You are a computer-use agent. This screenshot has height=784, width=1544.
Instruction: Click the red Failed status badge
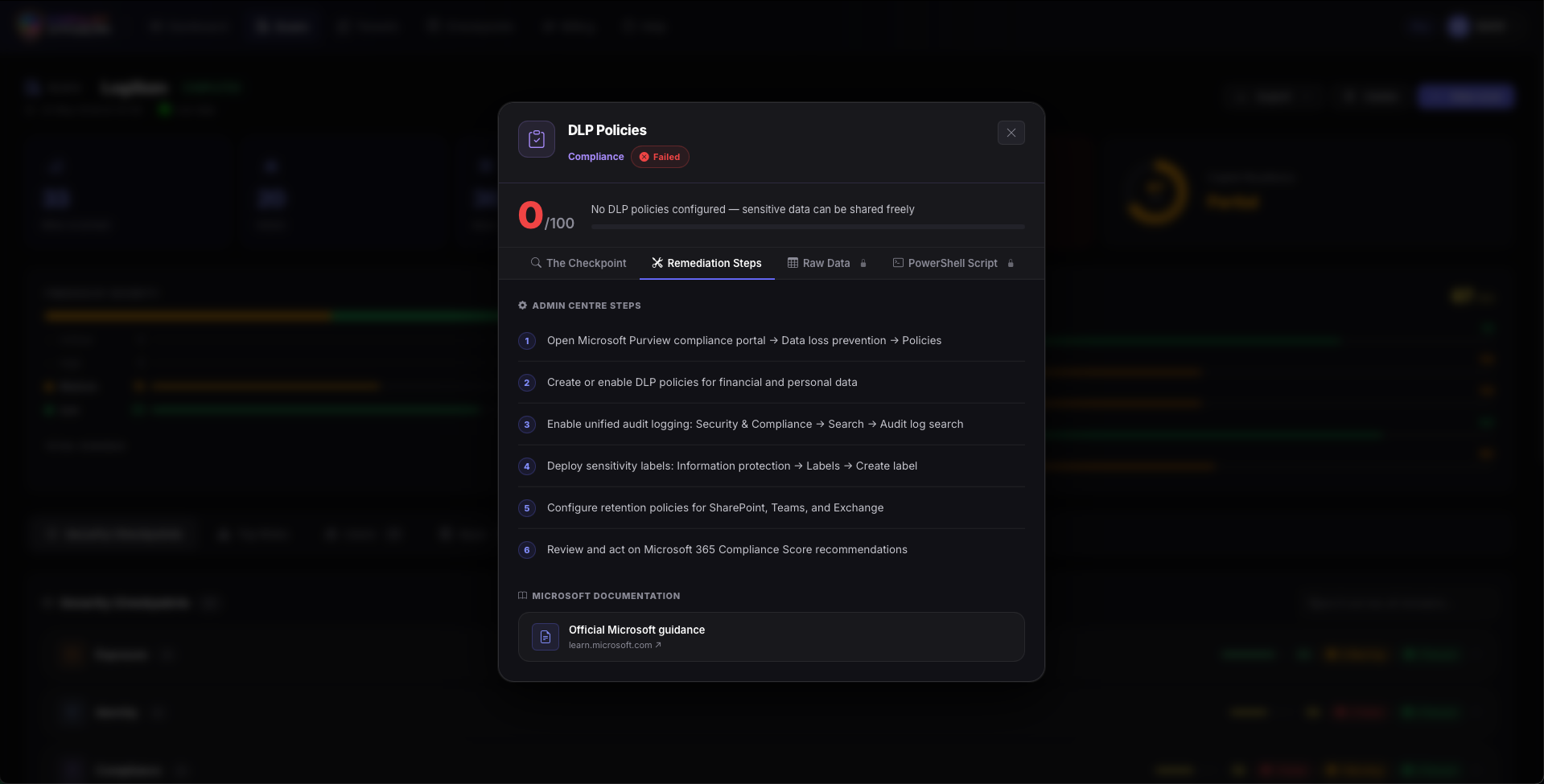click(x=660, y=157)
